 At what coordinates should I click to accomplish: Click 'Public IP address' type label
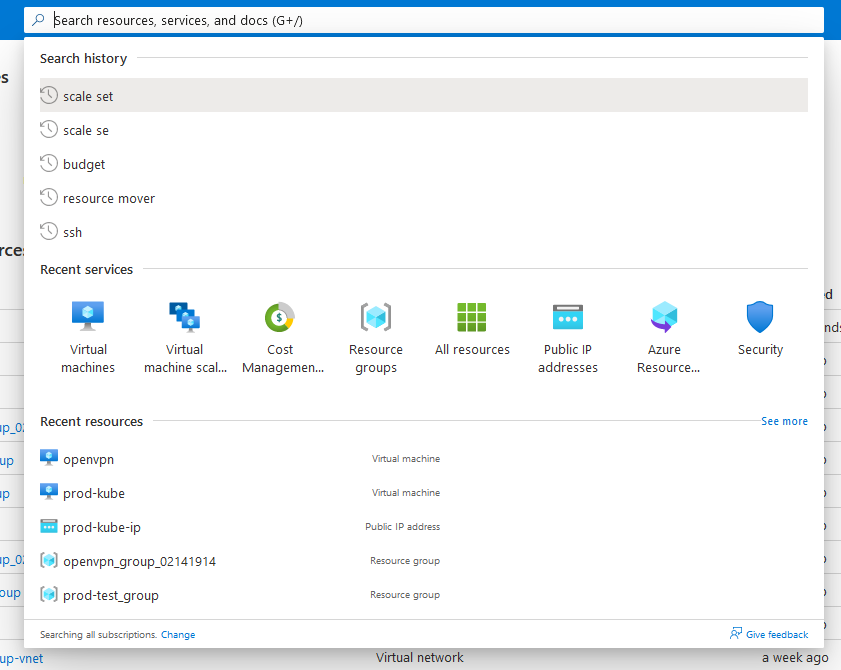[403, 527]
